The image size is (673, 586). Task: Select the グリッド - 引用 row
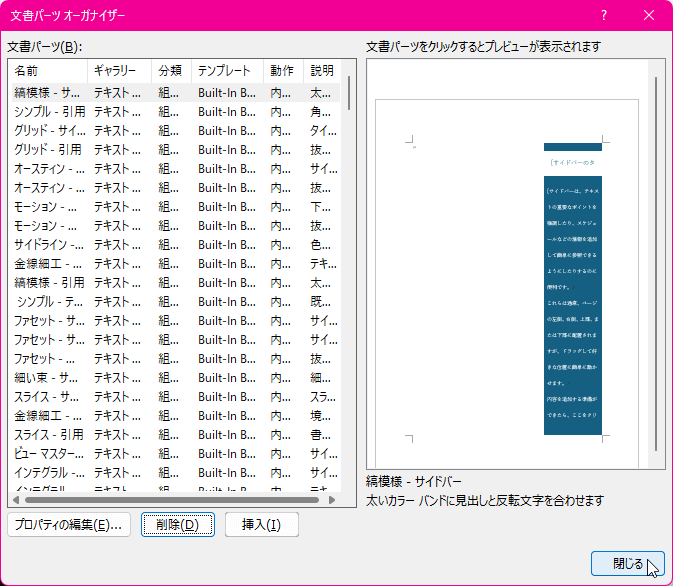coord(176,150)
